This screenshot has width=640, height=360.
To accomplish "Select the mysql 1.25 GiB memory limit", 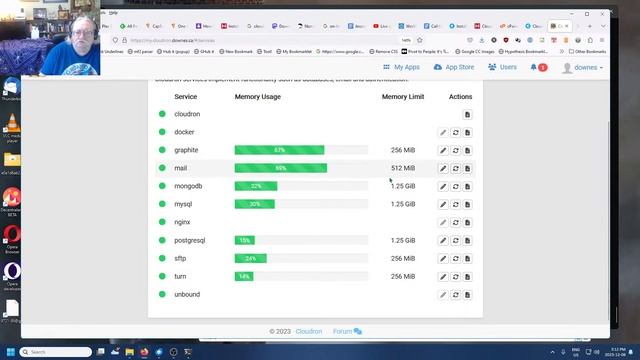I will coord(403,204).
